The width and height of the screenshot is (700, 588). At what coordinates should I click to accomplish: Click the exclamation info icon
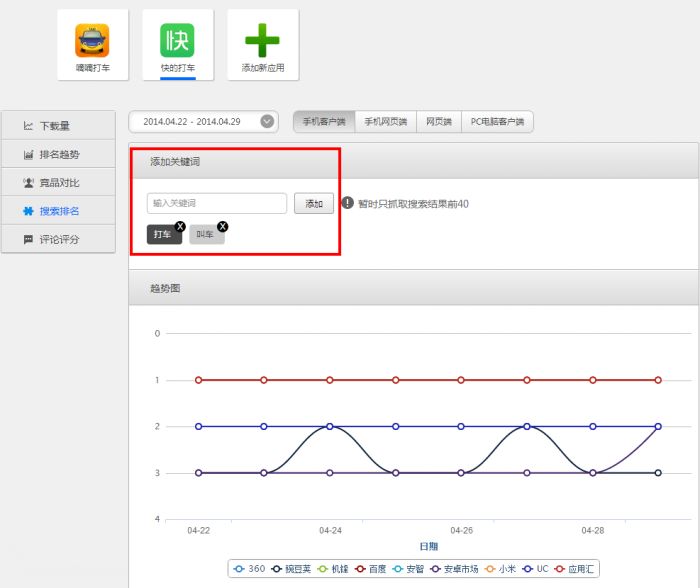tap(348, 203)
